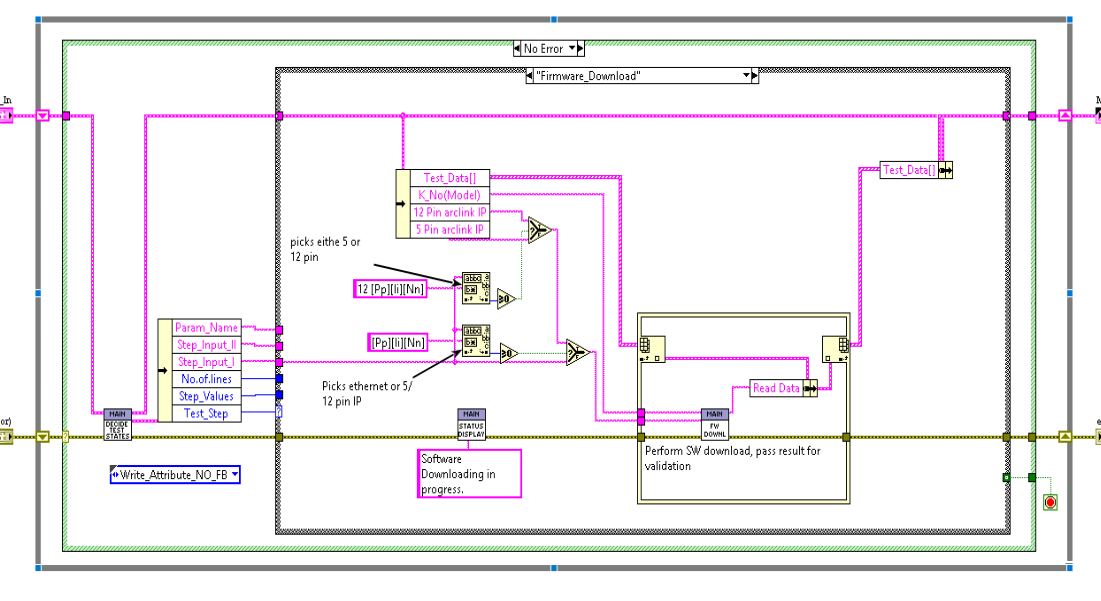Select the lower Match Regular Expression node
Viewport: 1101px width, 601px height.
(x=475, y=342)
